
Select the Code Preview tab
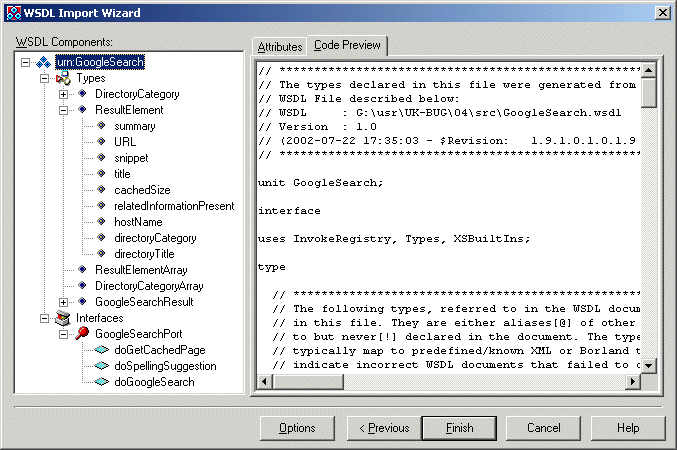[347, 45]
